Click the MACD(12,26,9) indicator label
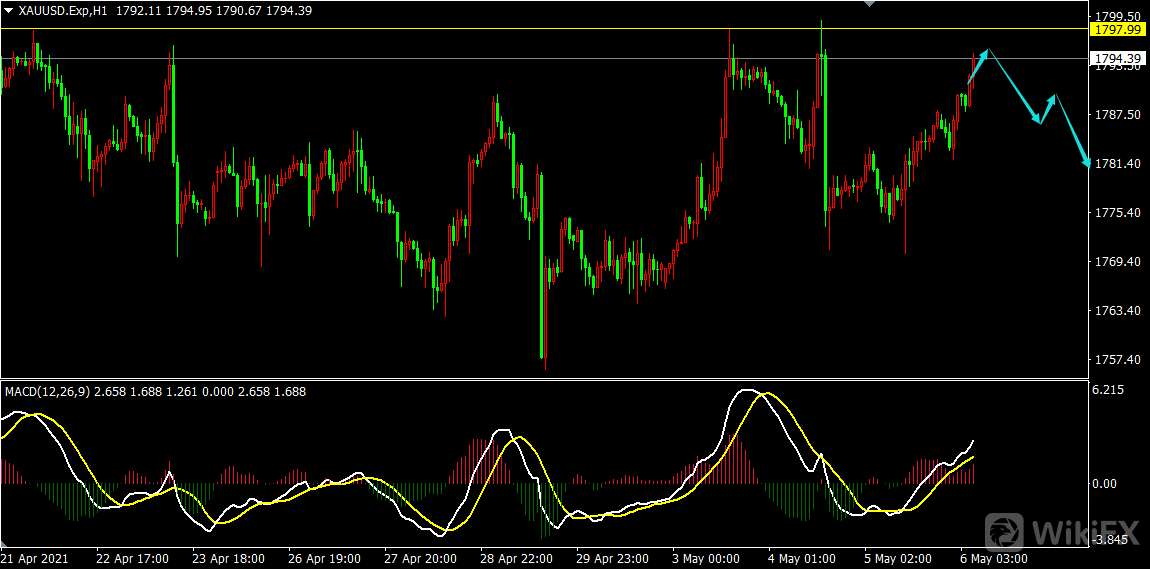 [47, 391]
